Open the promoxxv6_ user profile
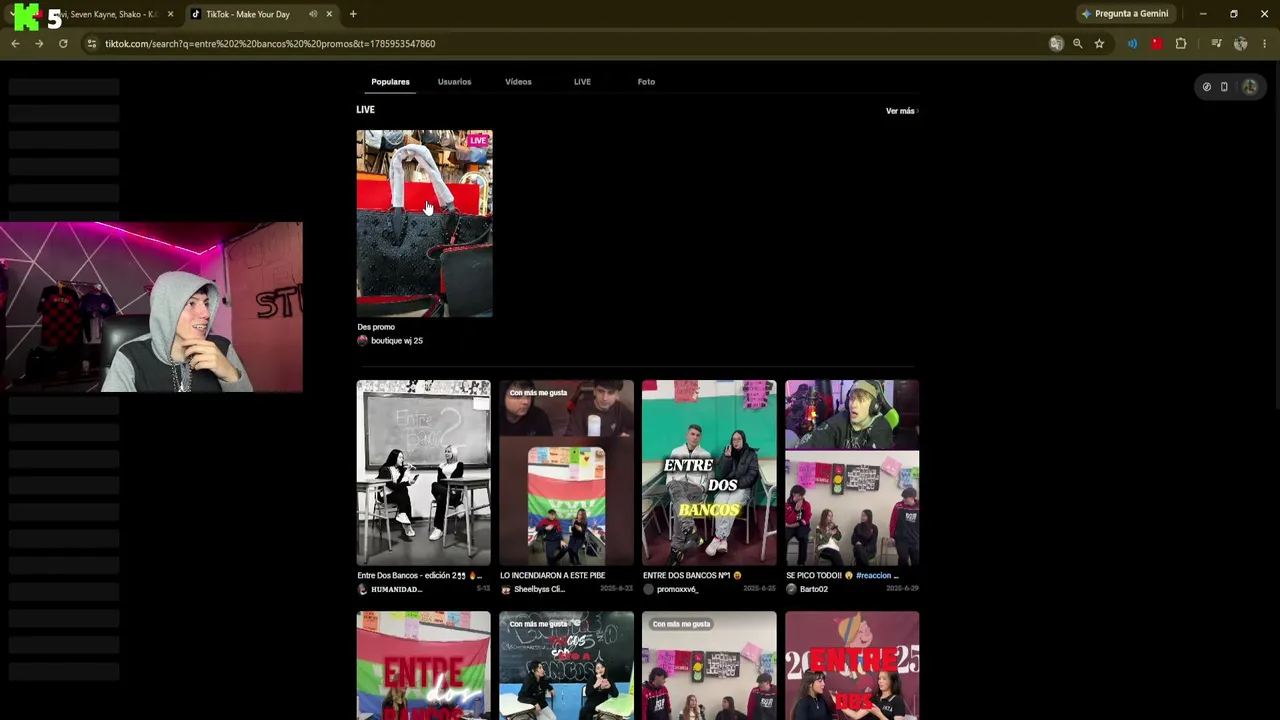 [x=677, y=590]
